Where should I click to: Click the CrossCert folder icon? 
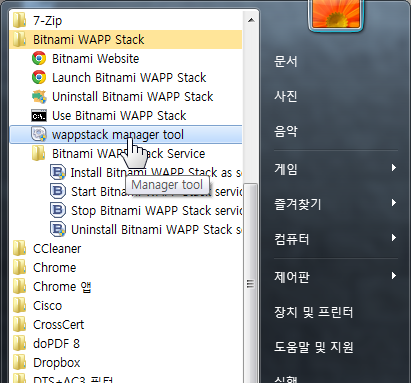pos(20,325)
